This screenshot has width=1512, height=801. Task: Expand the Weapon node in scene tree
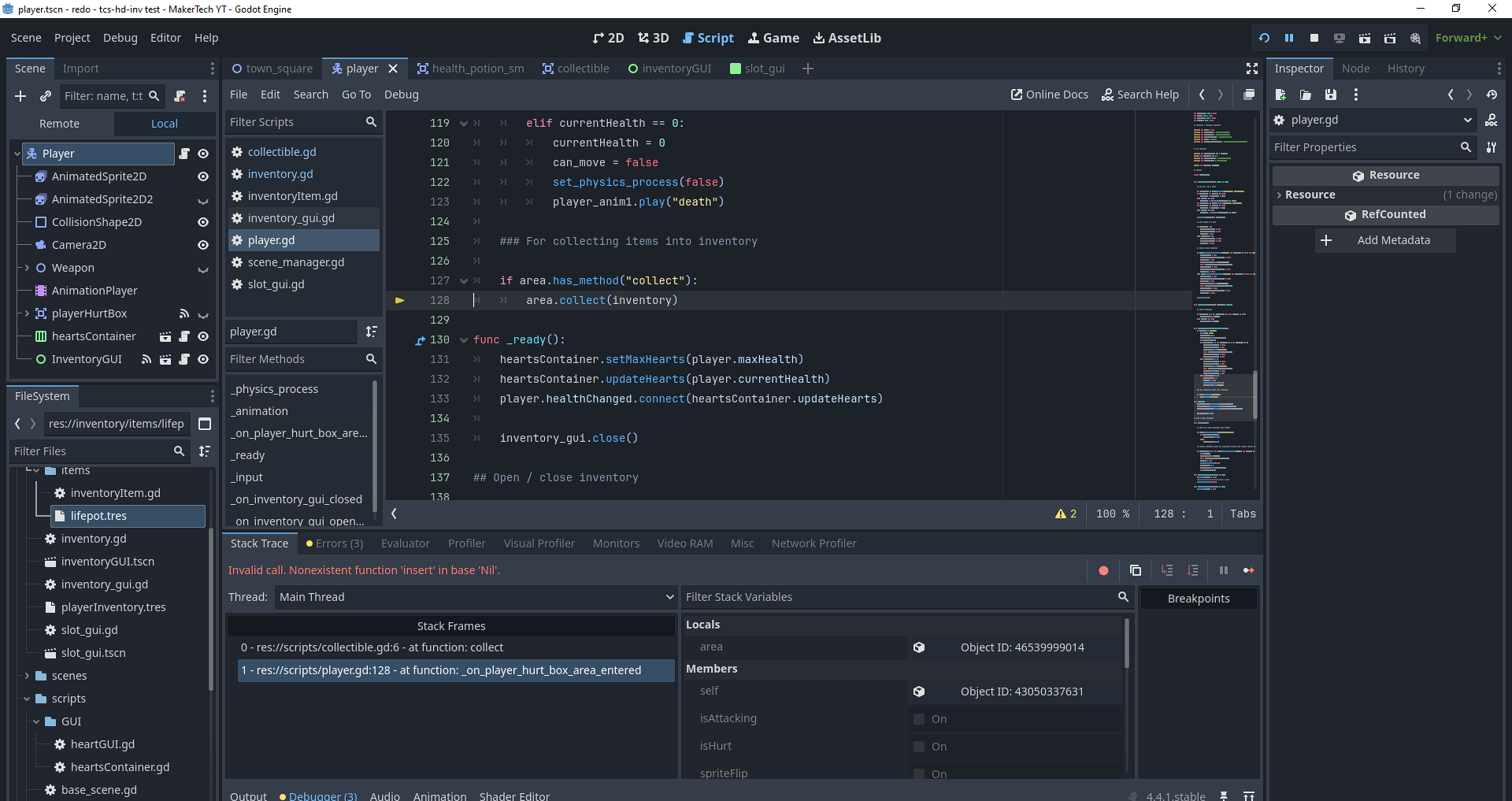pyautogui.click(x=27, y=268)
